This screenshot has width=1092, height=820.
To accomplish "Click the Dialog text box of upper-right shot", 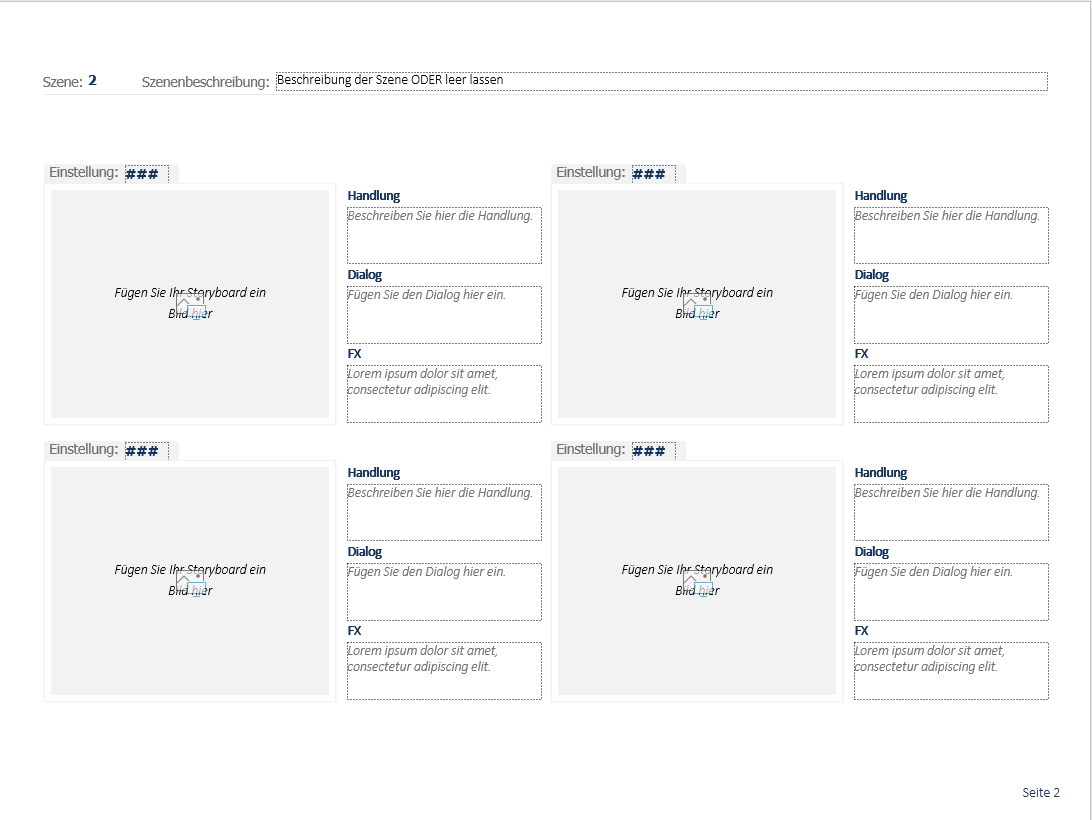I will tap(951, 315).
